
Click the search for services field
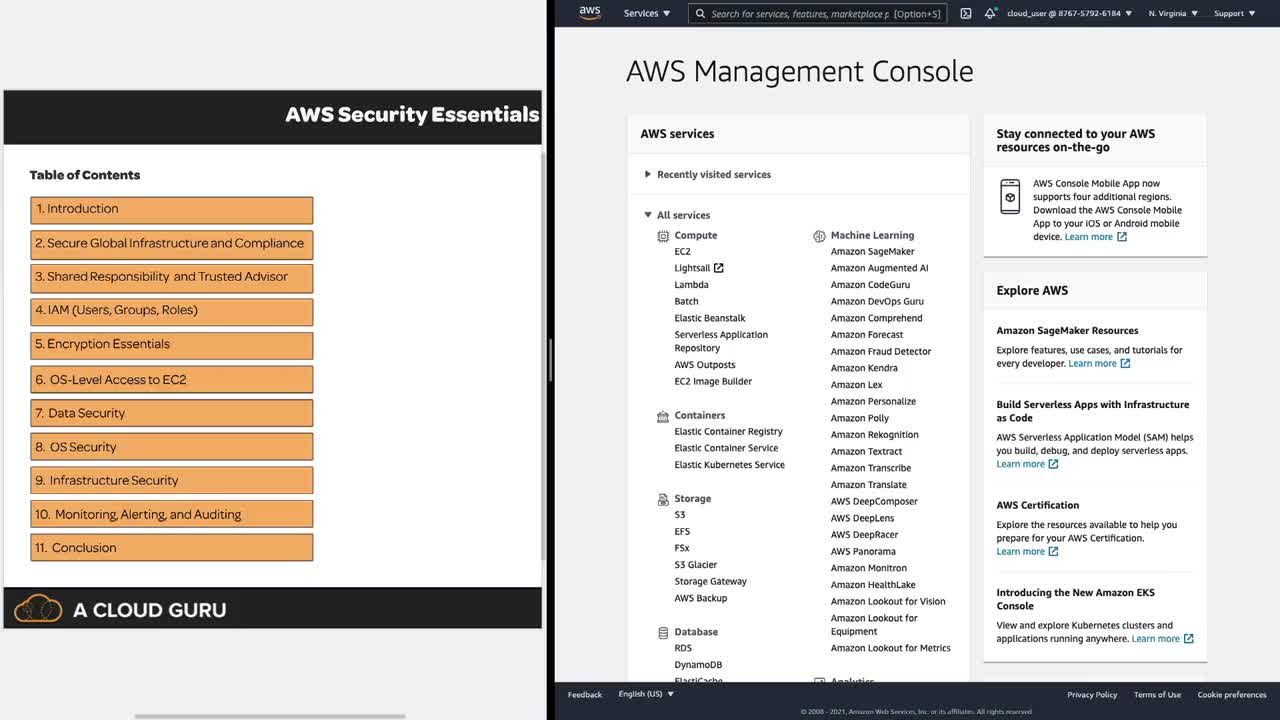pos(800,14)
